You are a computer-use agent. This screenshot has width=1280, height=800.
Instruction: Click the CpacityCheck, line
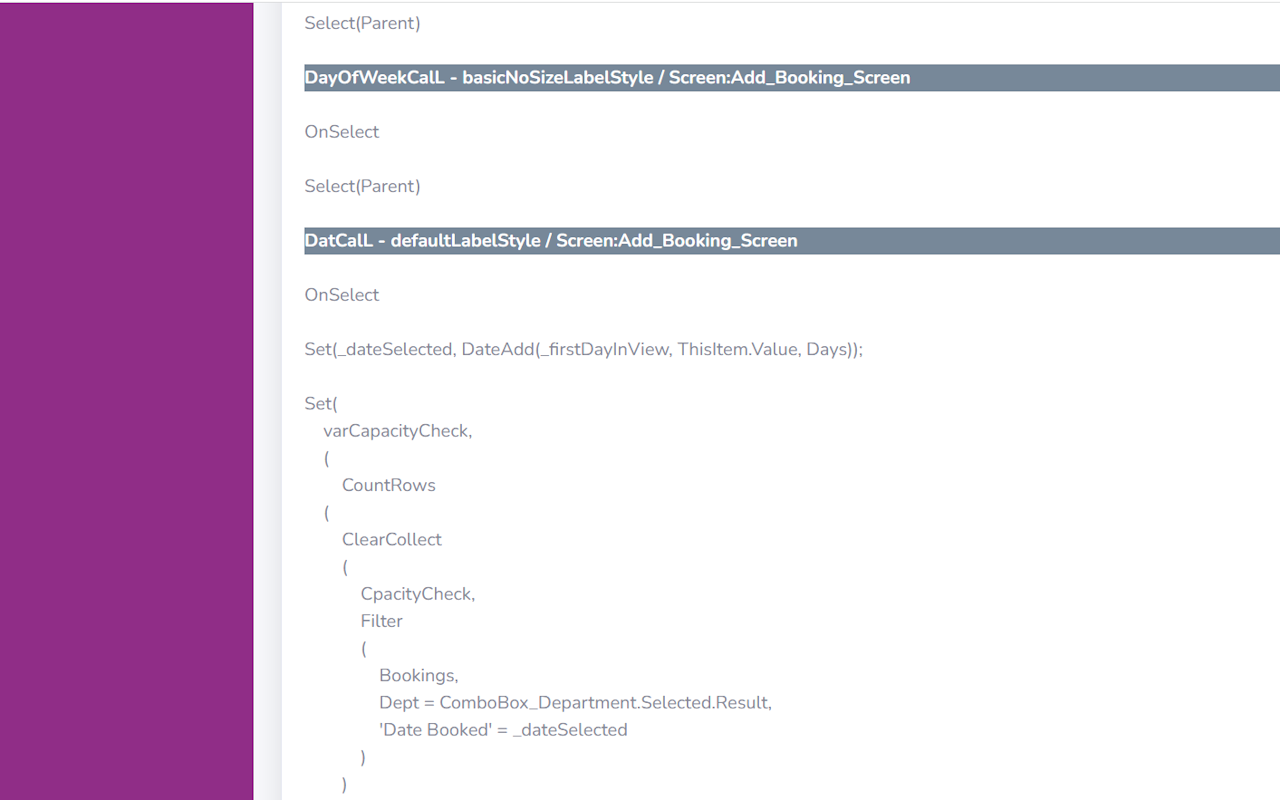tap(418, 594)
